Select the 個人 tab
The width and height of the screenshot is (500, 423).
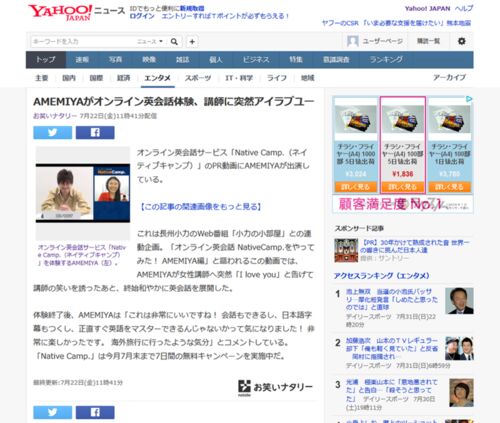pos(216,60)
